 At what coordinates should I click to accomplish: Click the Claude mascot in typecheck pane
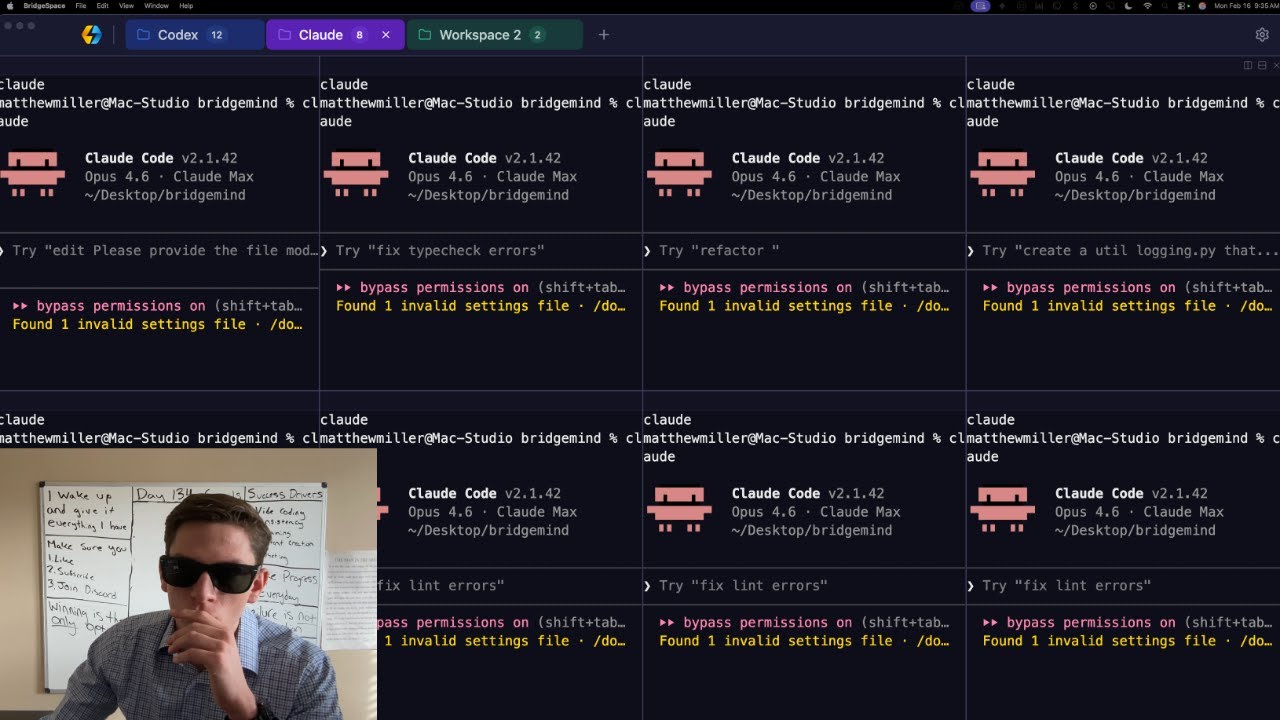point(356,173)
